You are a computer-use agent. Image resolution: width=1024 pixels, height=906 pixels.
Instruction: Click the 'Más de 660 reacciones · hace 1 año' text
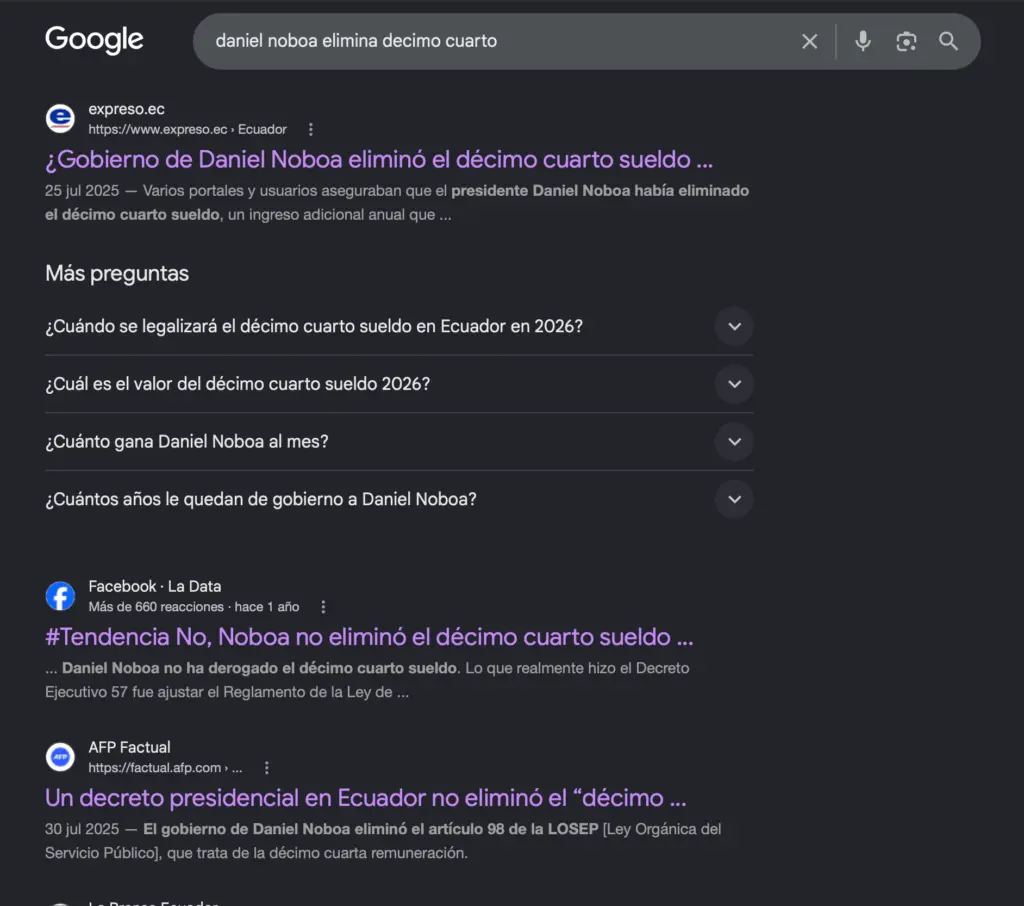pos(194,607)
